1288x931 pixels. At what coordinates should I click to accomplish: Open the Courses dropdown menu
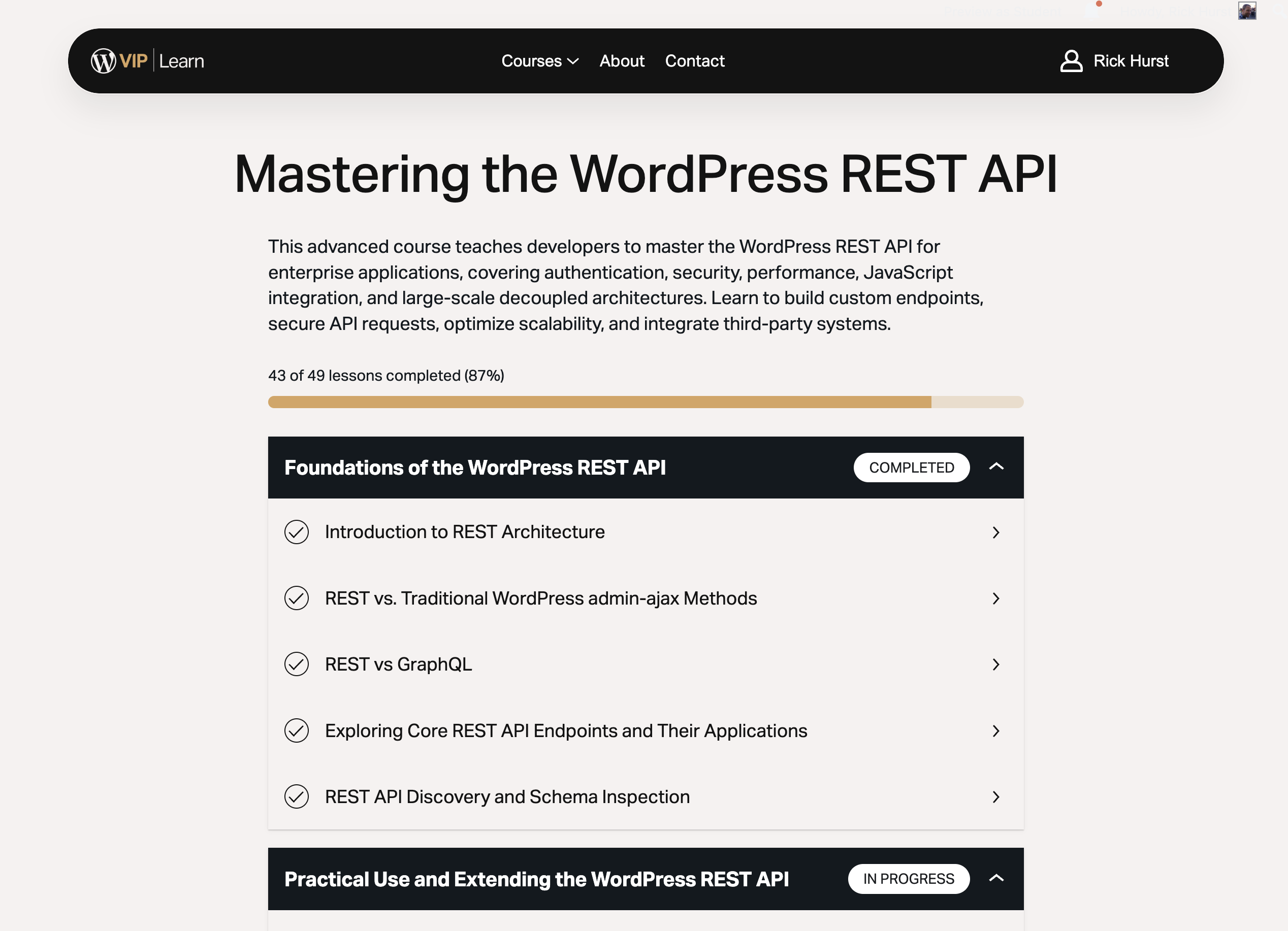tap(539, 61)
